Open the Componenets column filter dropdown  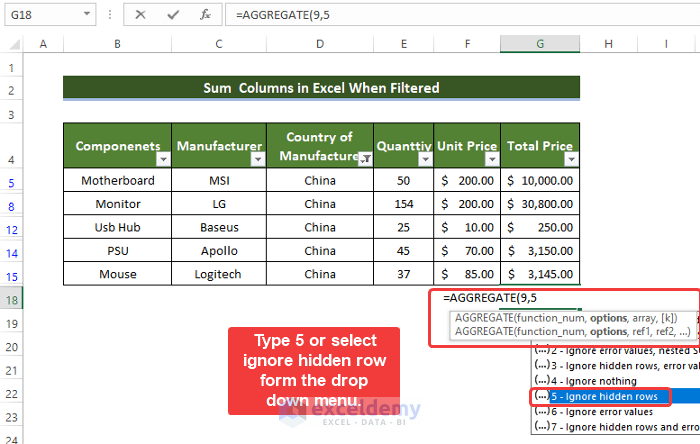point(162,159)
